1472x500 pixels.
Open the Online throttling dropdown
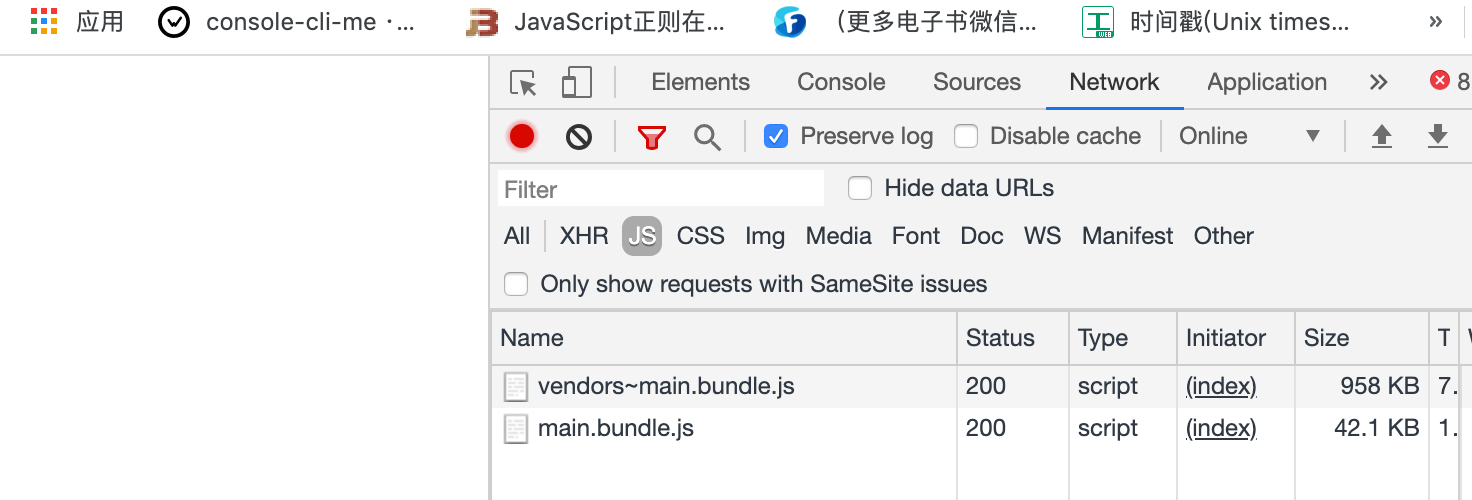[1250, 136]
